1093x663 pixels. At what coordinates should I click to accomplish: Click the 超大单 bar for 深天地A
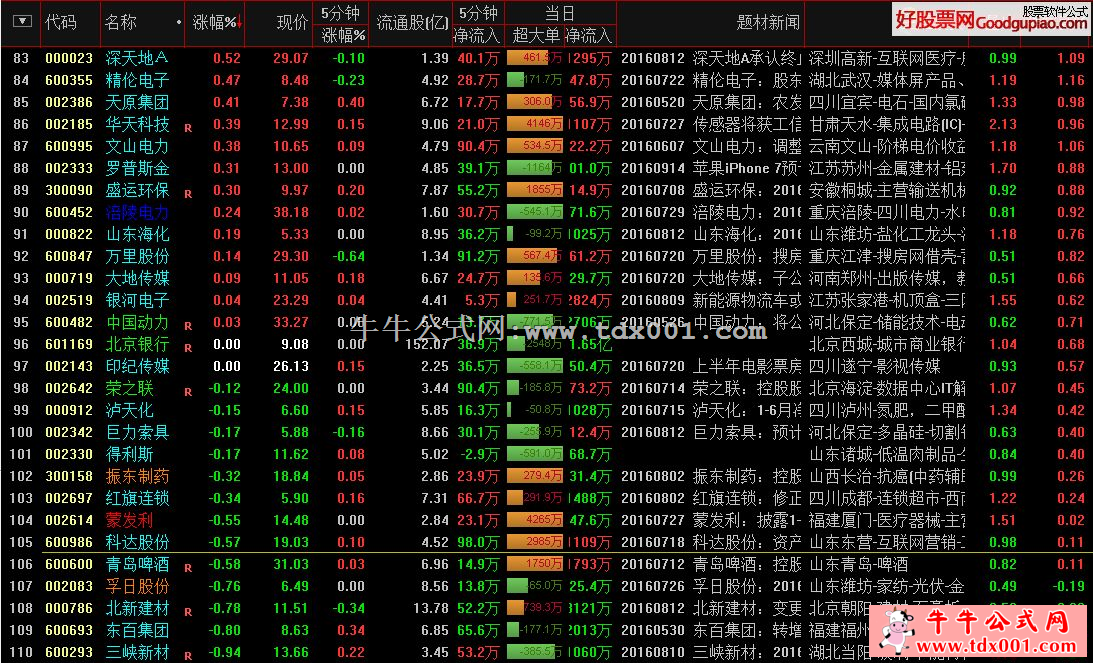[x=535, y=58]
